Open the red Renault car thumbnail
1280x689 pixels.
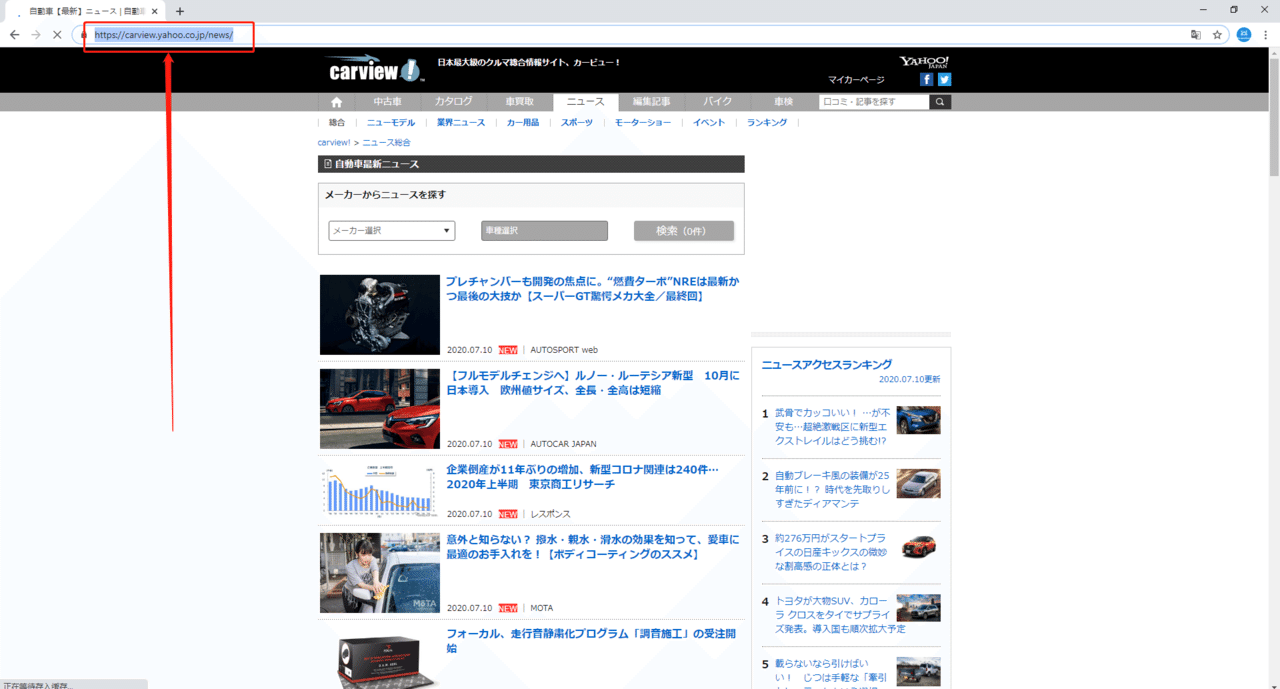(380, 409)
